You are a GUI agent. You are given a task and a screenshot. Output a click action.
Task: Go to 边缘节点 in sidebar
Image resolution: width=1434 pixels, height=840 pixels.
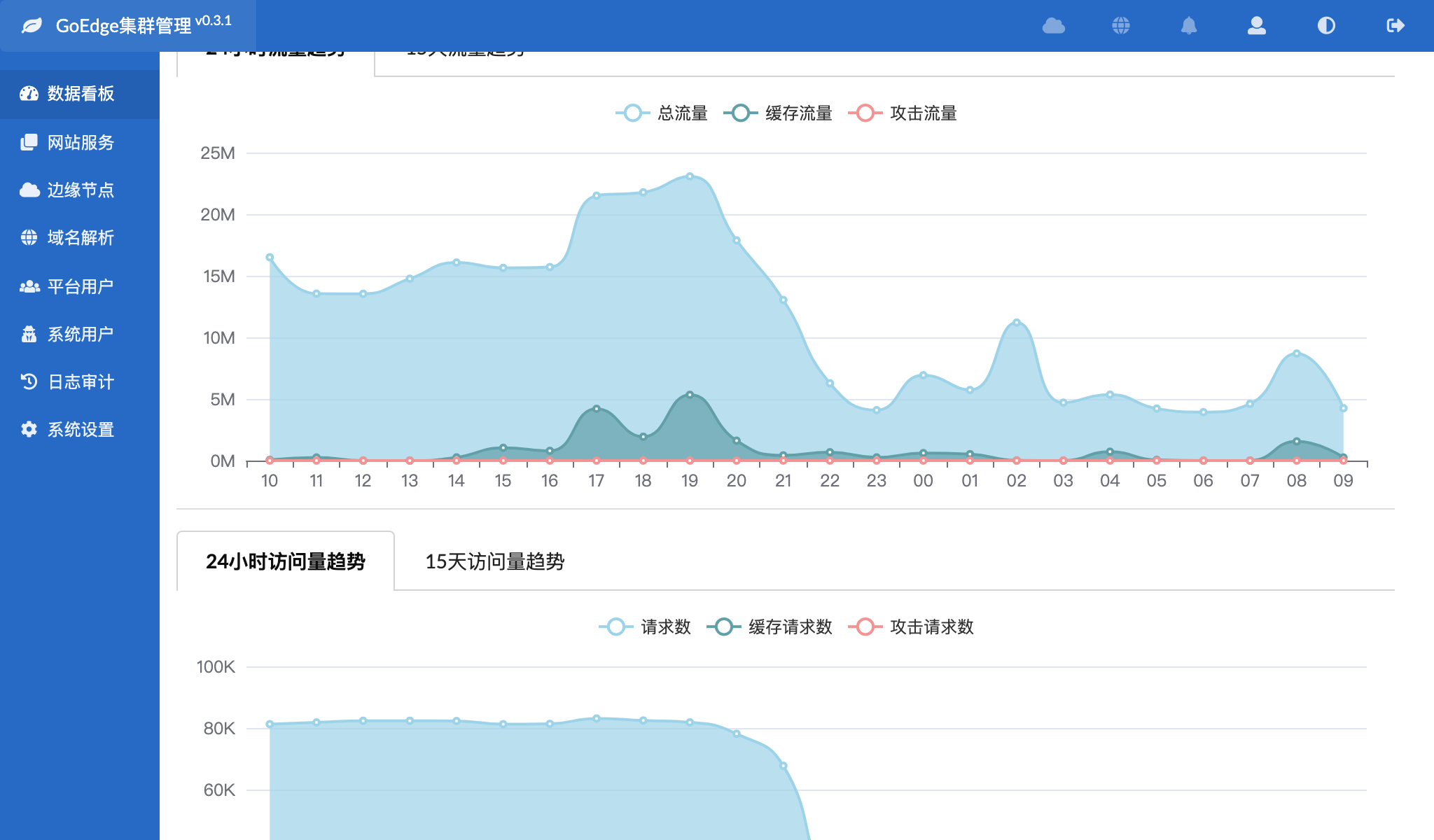(x=80, y=190)
